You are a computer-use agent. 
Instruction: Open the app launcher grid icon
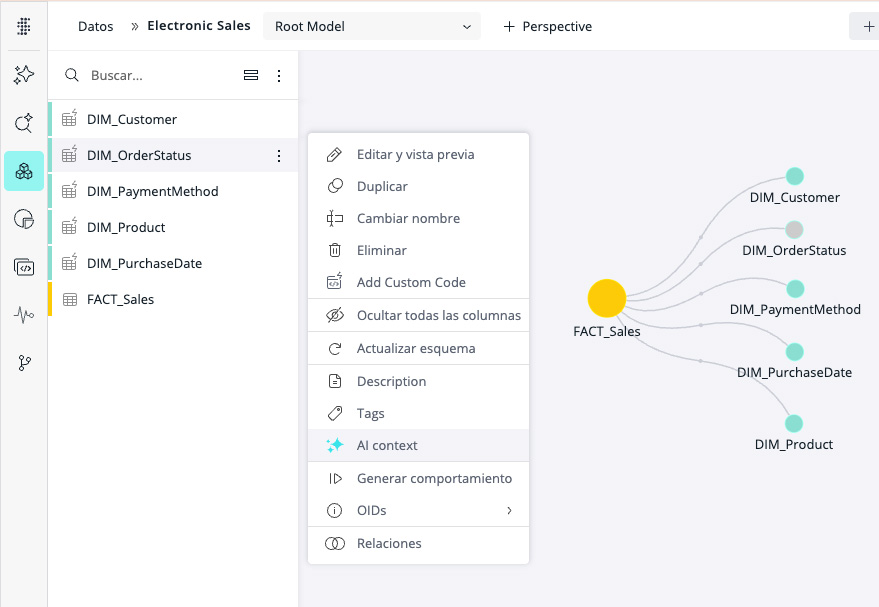(24, 26)
